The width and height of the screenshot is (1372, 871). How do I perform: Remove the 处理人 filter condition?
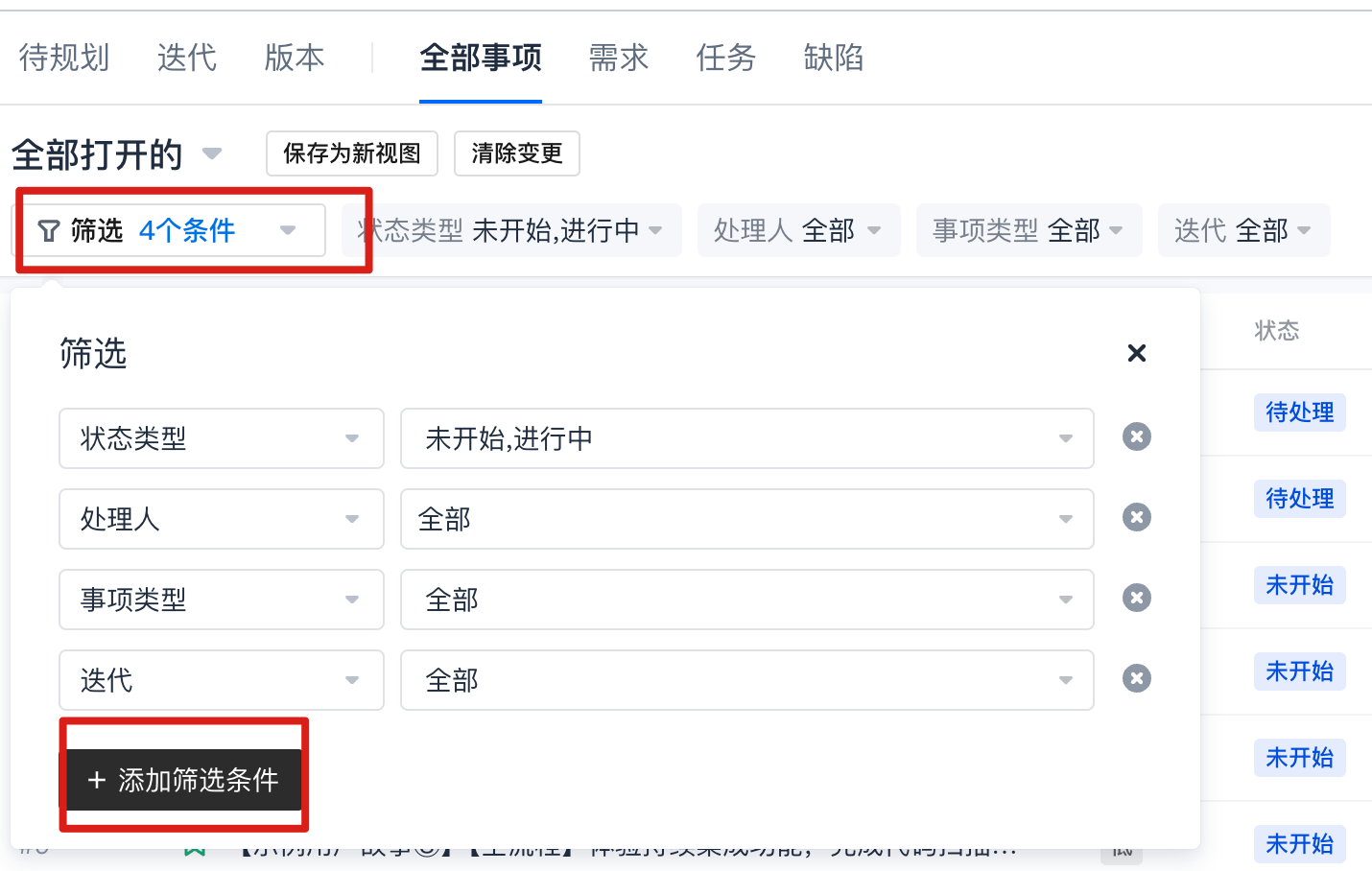coord(1137,518)
